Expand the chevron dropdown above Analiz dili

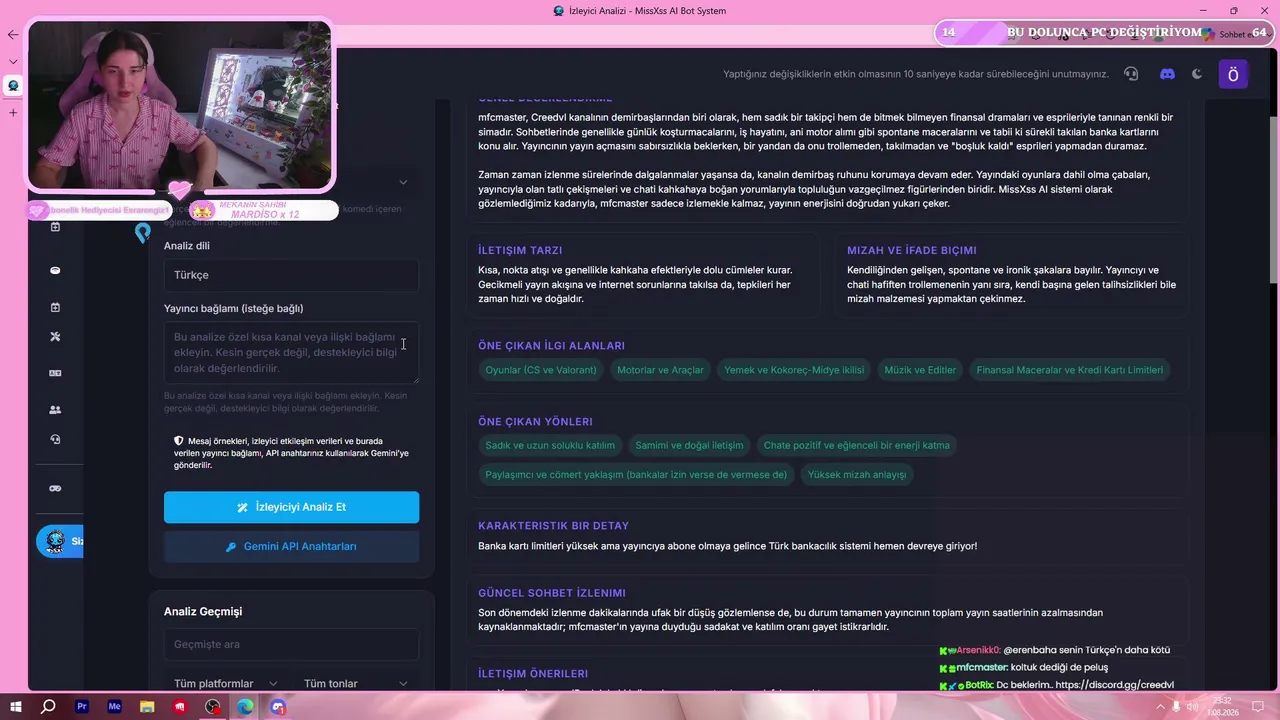point(403,182)
